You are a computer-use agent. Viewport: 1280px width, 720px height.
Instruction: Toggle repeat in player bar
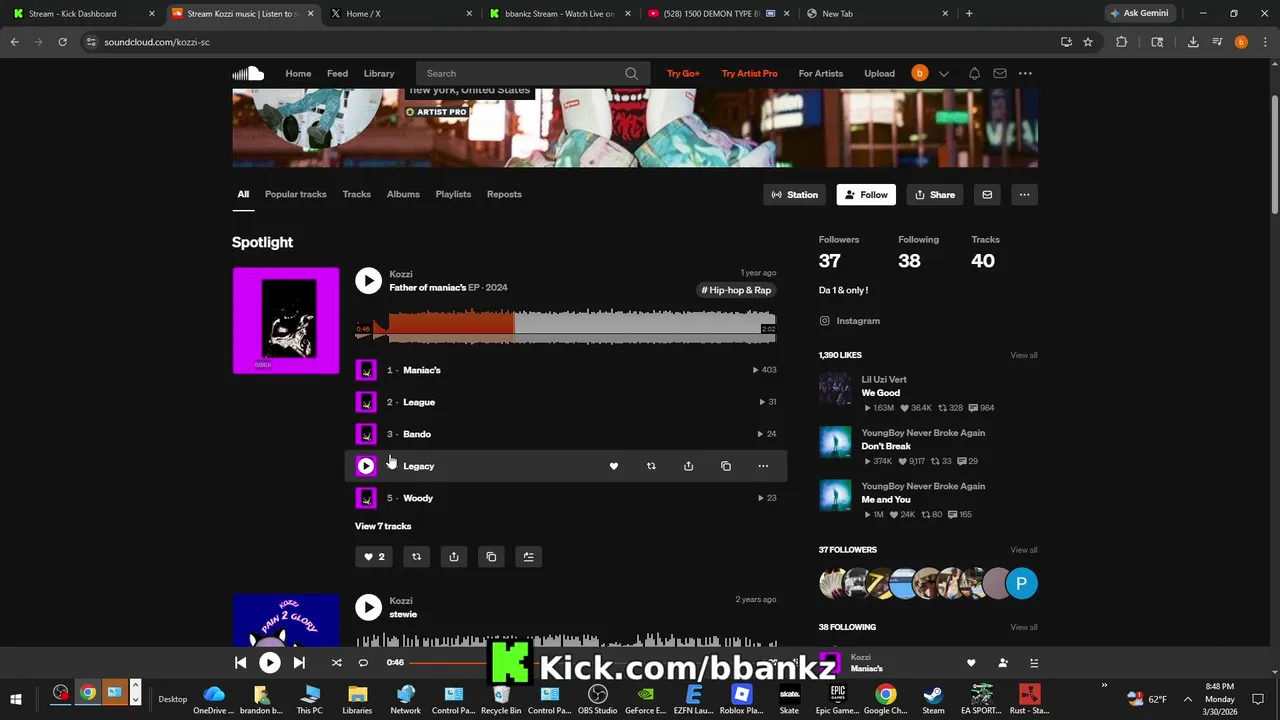pos(363,662)
